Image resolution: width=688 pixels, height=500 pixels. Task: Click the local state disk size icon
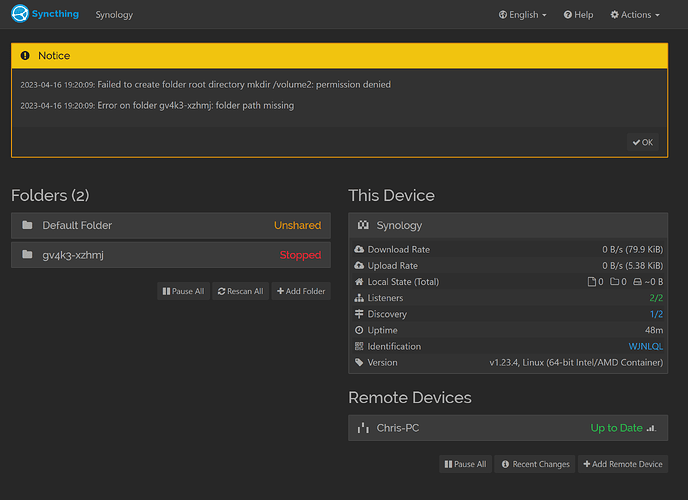pos(637,282)
